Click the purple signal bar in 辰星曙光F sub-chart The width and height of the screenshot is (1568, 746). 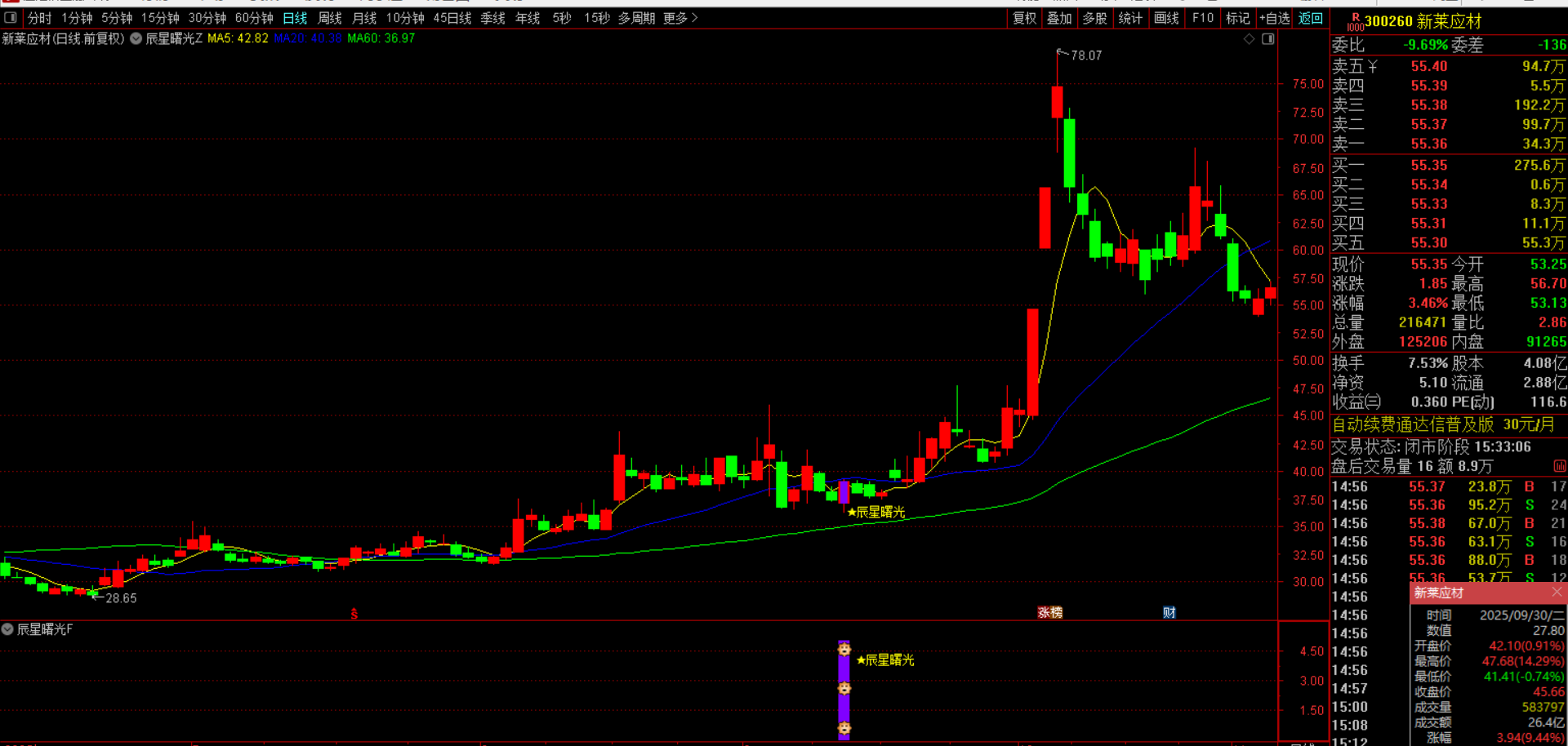coord(844,690)
